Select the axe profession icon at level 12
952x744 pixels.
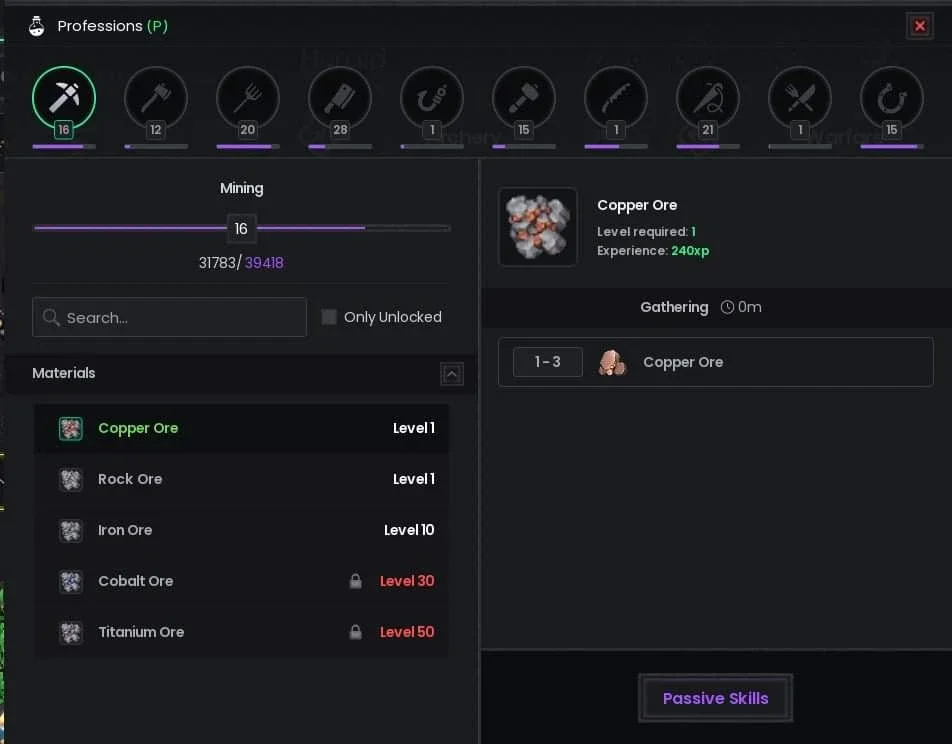pyautogui.click(x=155, y=97)
